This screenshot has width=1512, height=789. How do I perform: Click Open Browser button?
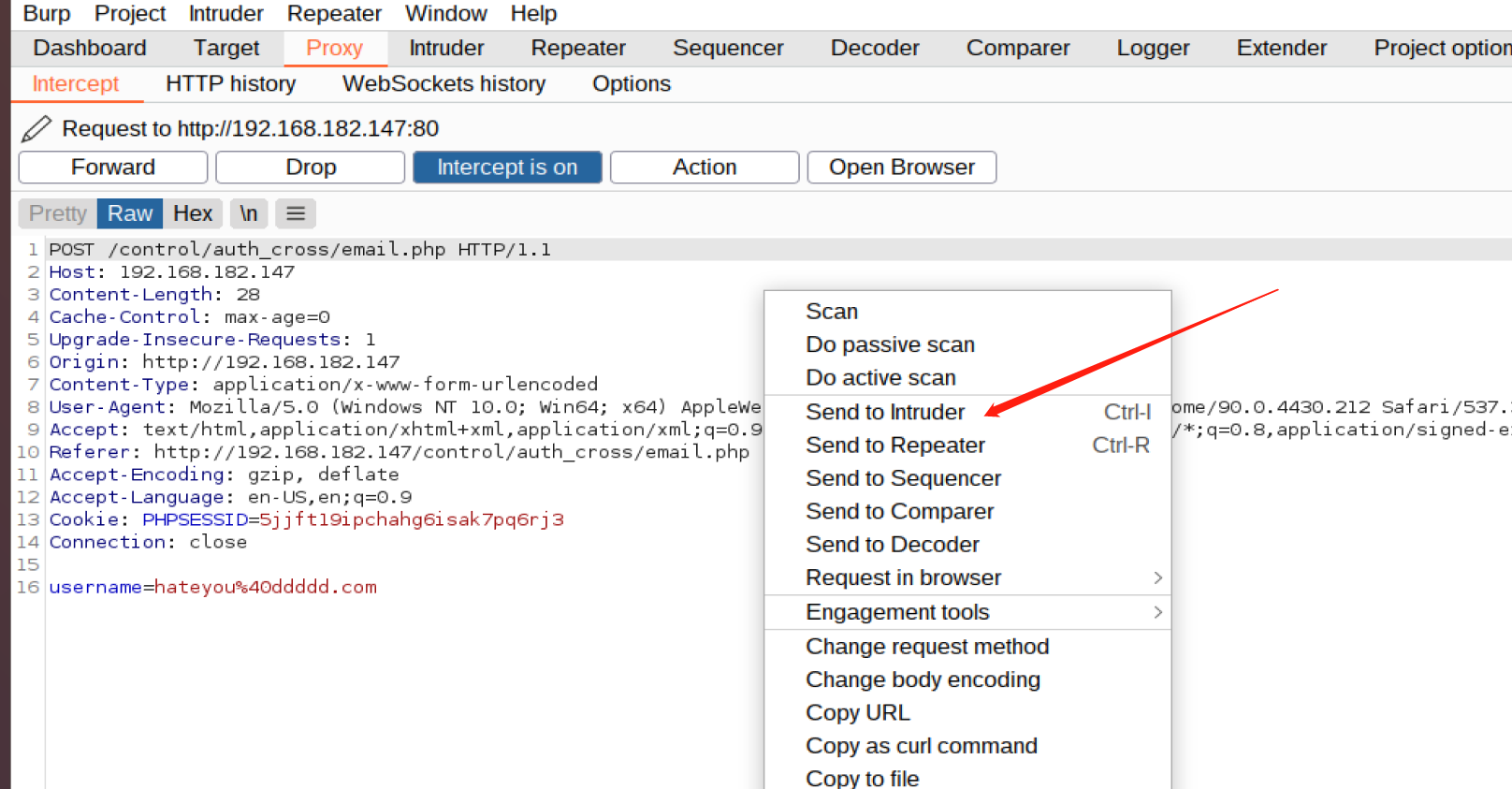[902, 168]
